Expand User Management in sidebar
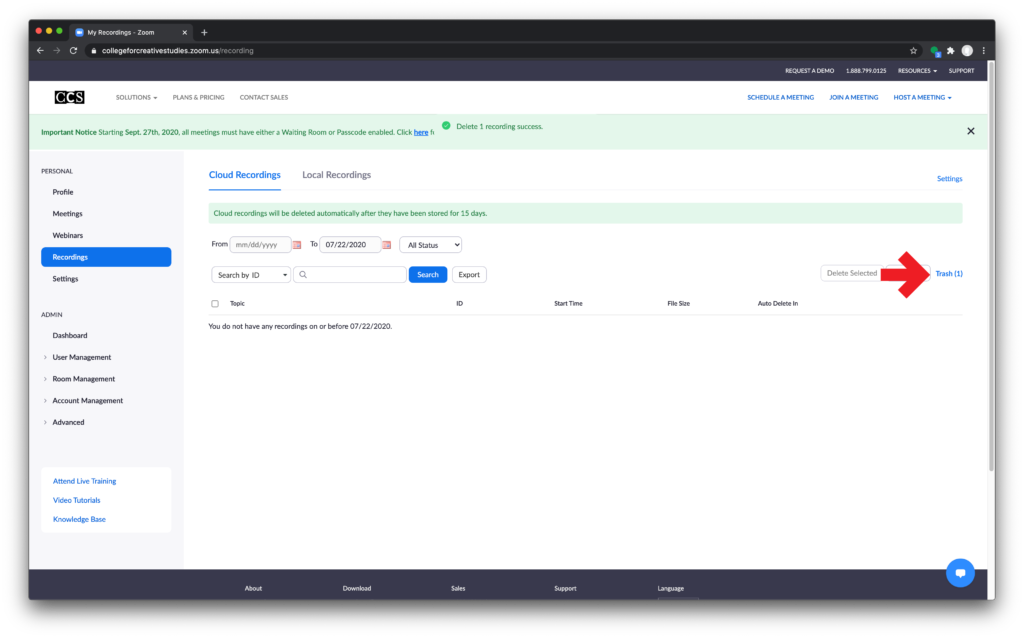 [x=81, y=357]
